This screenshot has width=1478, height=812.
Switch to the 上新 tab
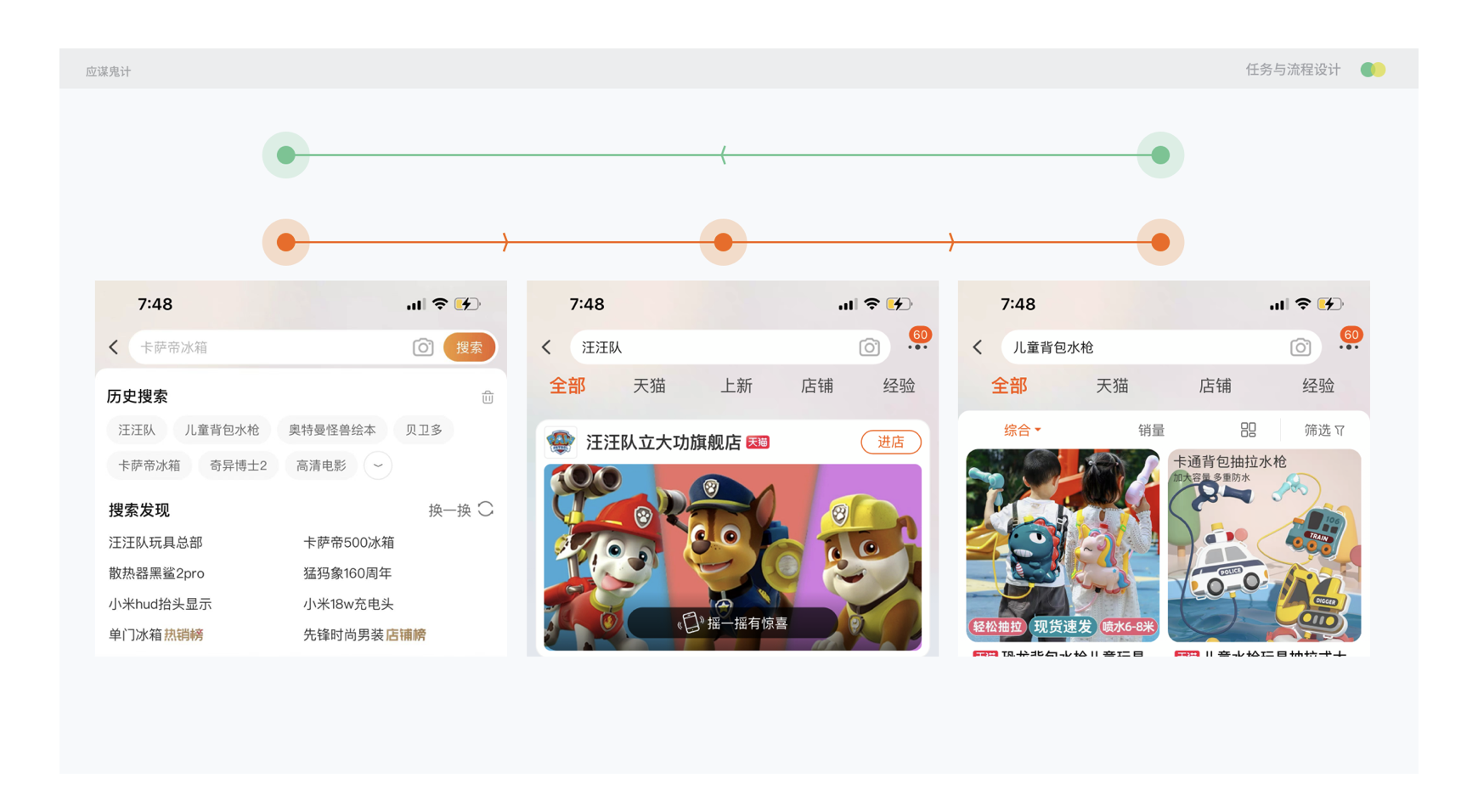(736, 386)
